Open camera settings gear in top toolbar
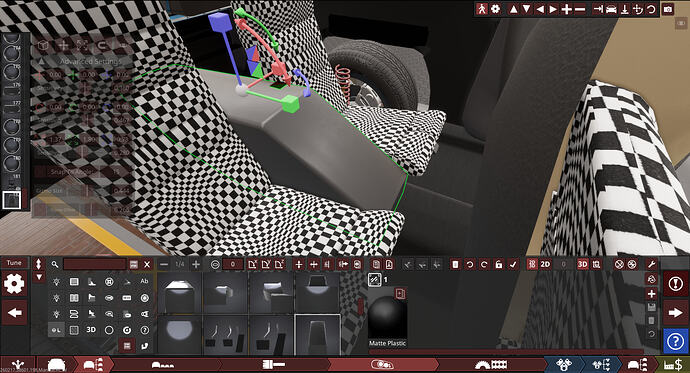 coord(495,9)
